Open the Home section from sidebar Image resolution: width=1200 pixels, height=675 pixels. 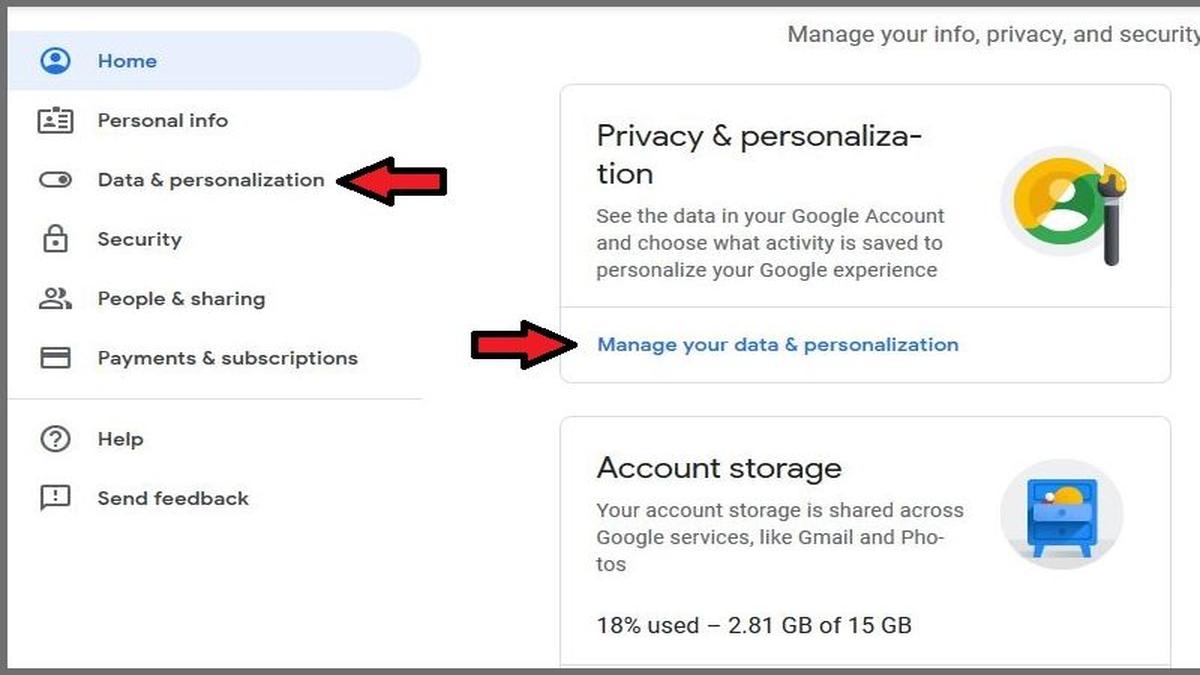[x=127, y=60]
